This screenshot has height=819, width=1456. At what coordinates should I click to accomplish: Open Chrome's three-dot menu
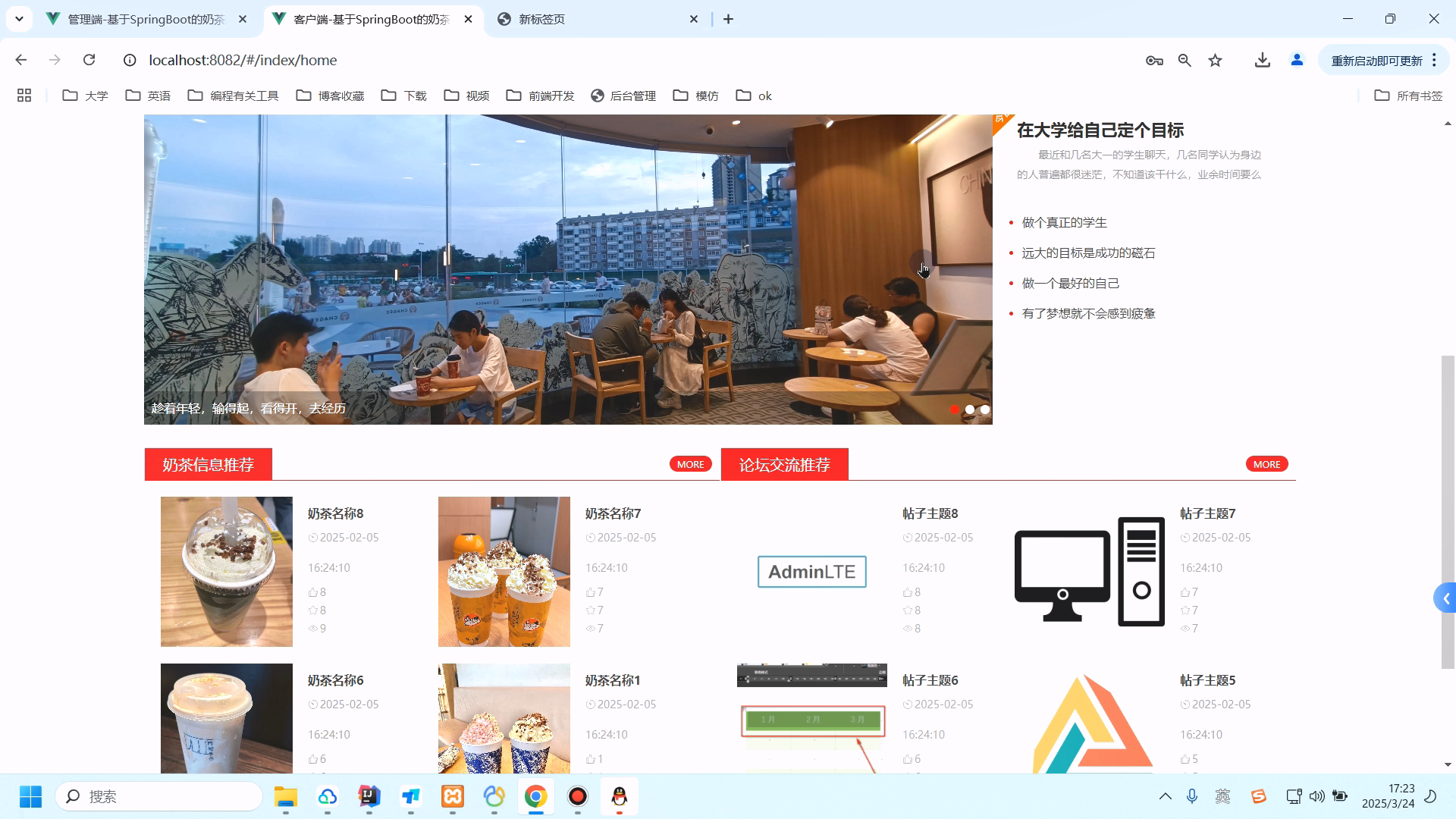click(x=1434, y=60)
